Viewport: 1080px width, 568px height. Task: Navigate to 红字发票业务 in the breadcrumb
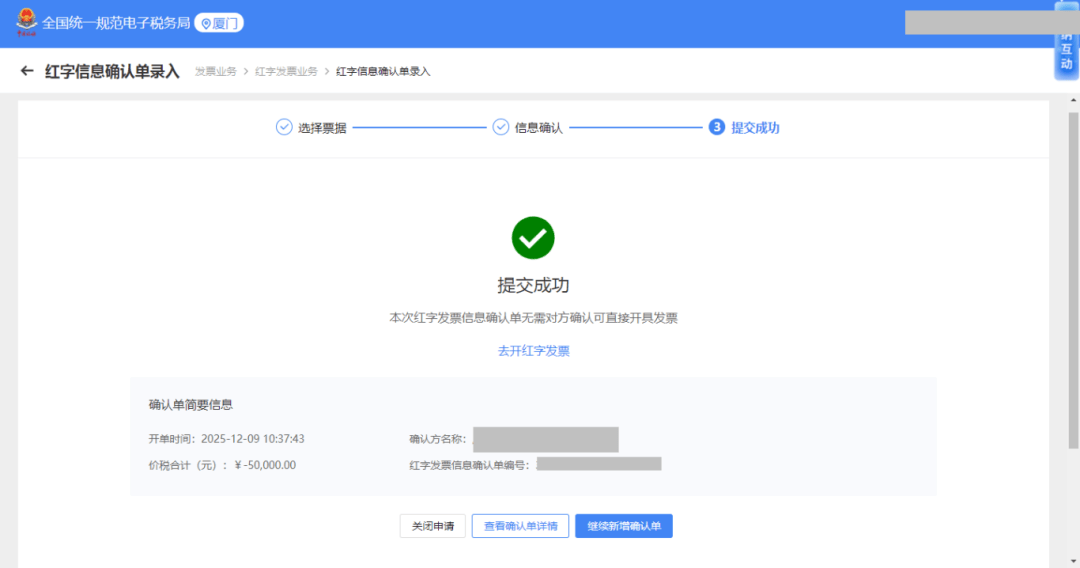[x=286, y=72]
